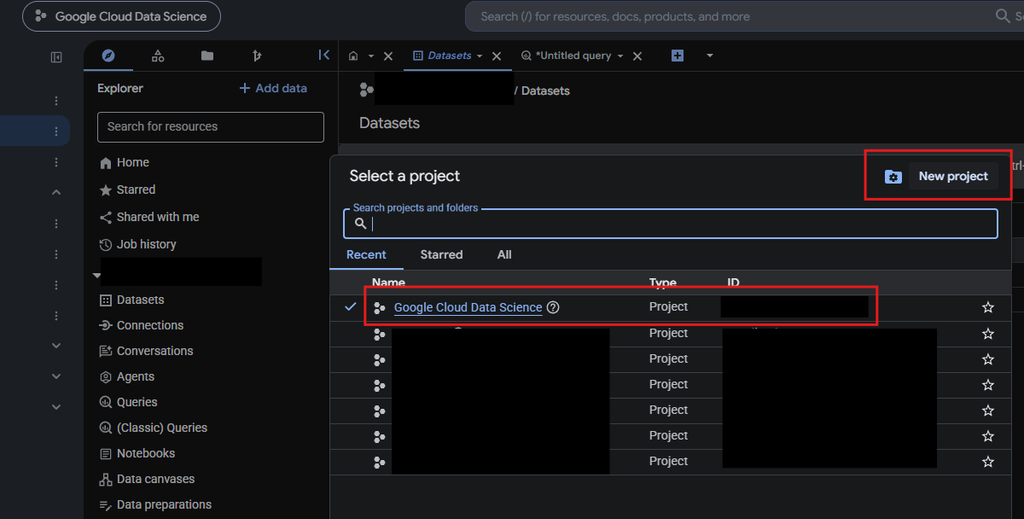1024x519 pixels.
Task: Click the checkmark beside Google Cloud Data Science row
Action: click(351, 306)
